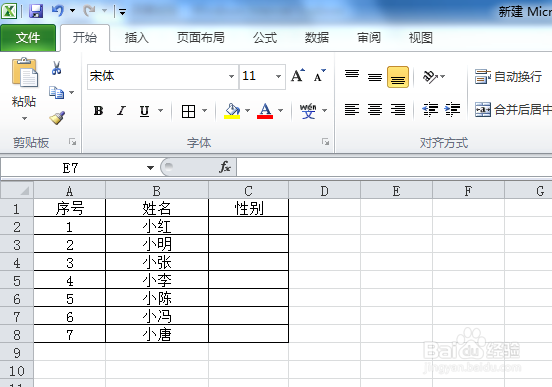This screenshot has width=552, height=387.
Task: Open customize quick access toolbar dropdown
Action: coord(123,12)
